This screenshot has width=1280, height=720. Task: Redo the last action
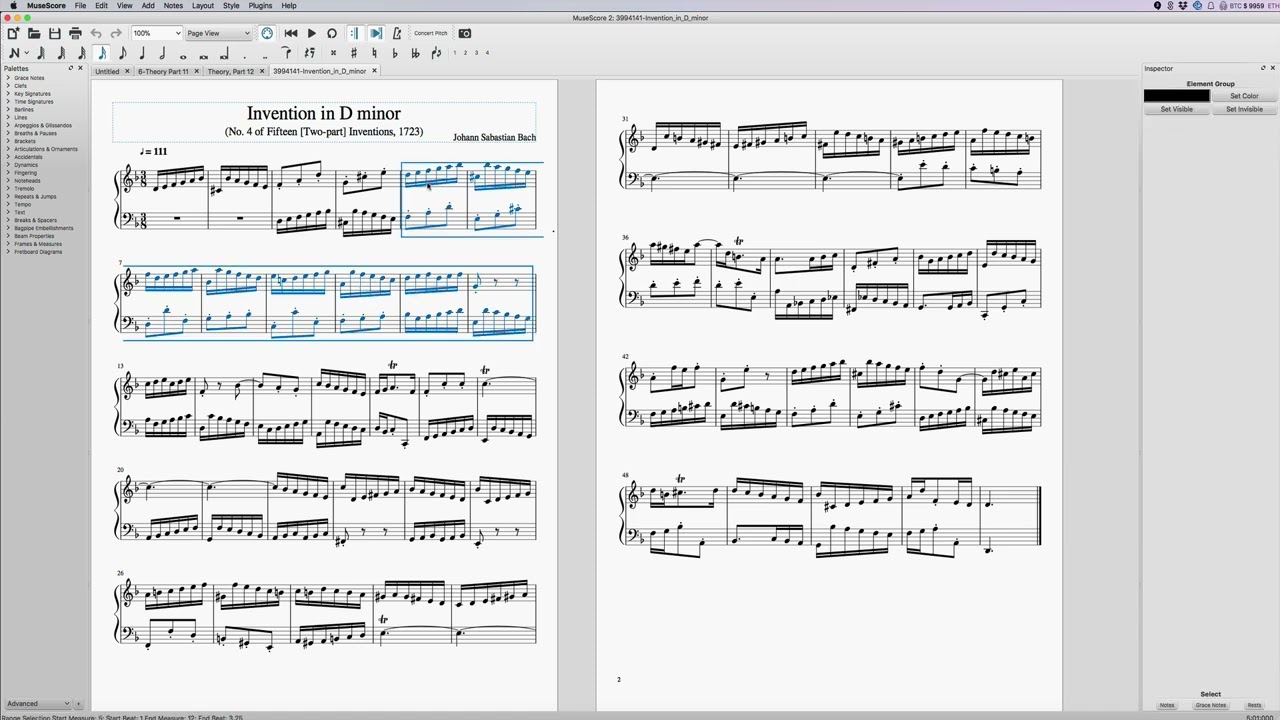(x=116, y=33)
